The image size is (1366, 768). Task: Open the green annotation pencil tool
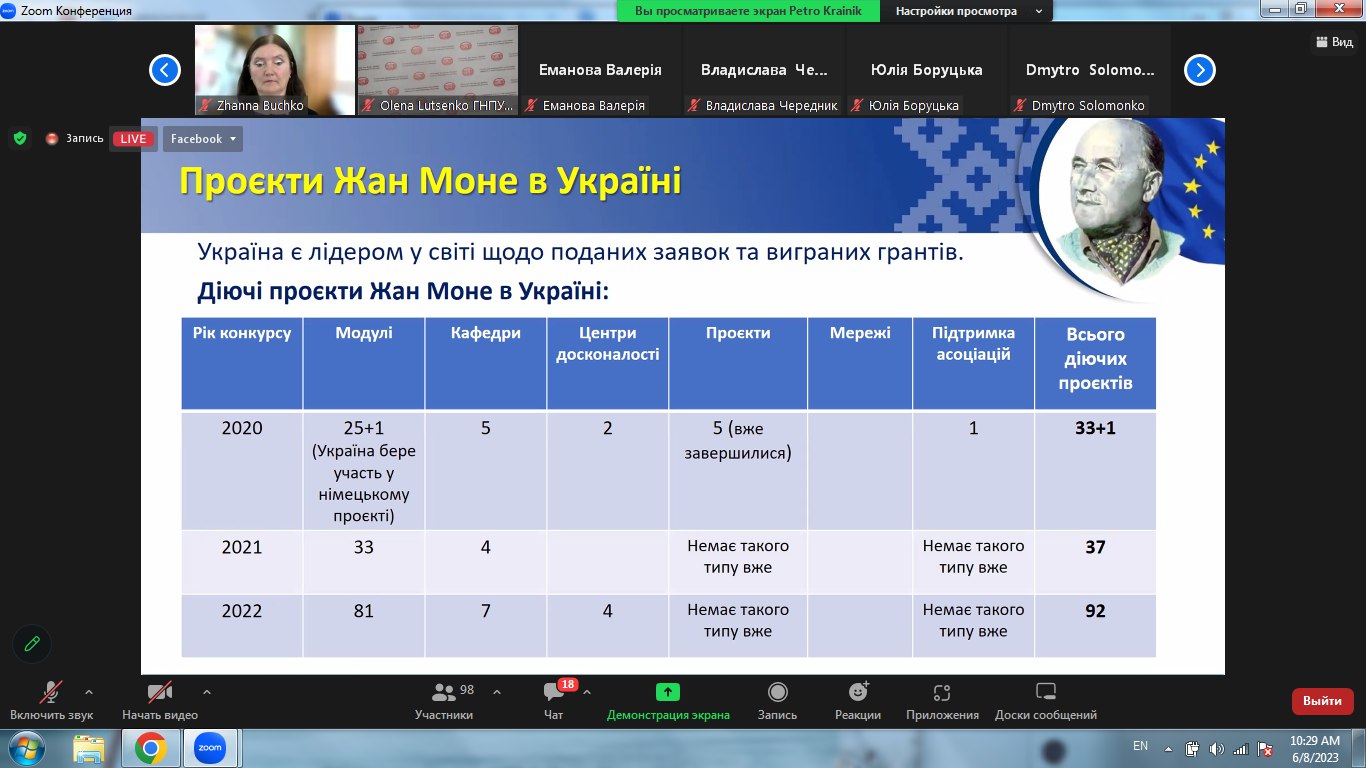32,644
